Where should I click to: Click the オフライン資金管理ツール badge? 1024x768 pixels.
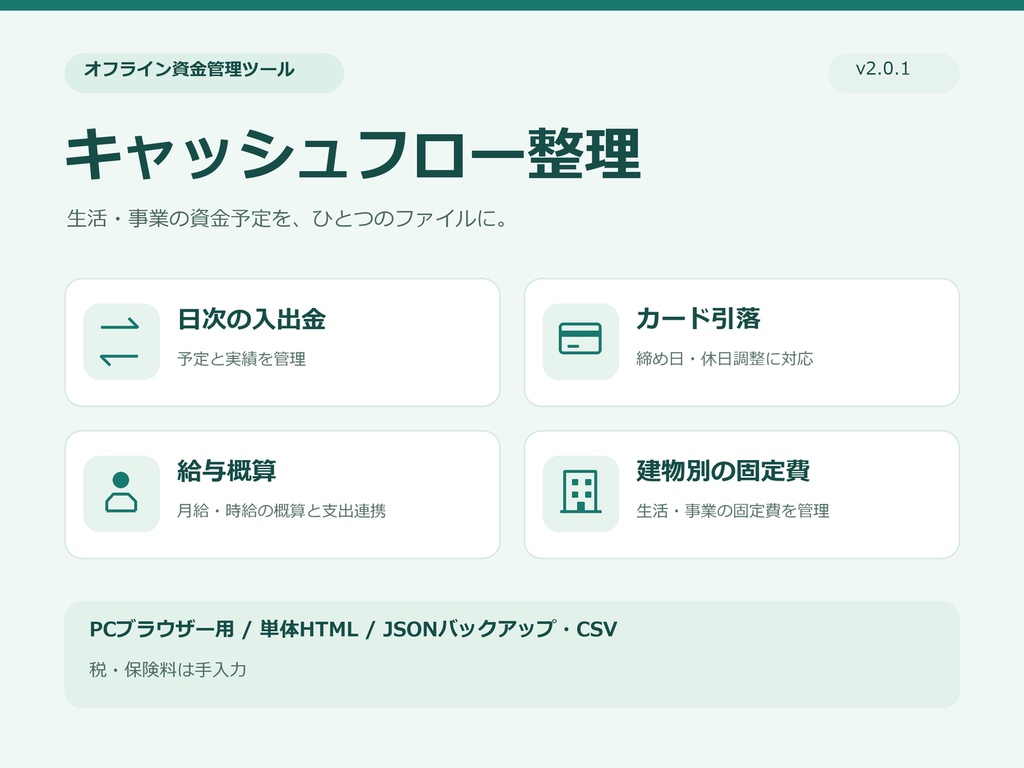[204, 72]
